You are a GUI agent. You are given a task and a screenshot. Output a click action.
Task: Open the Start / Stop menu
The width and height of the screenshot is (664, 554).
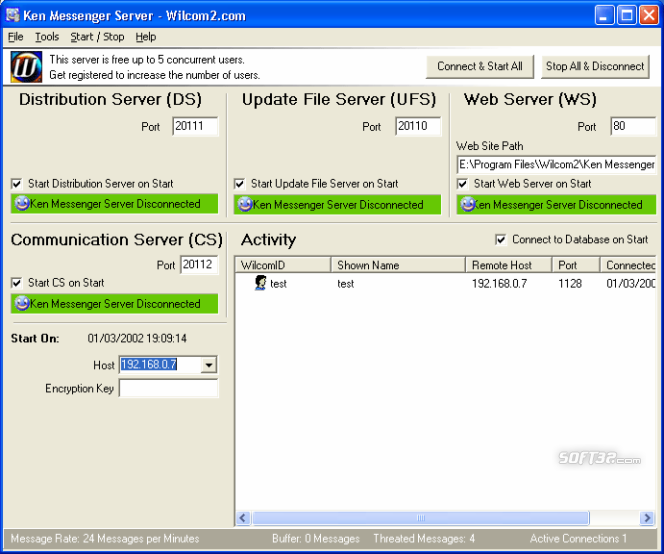point(97,37)
